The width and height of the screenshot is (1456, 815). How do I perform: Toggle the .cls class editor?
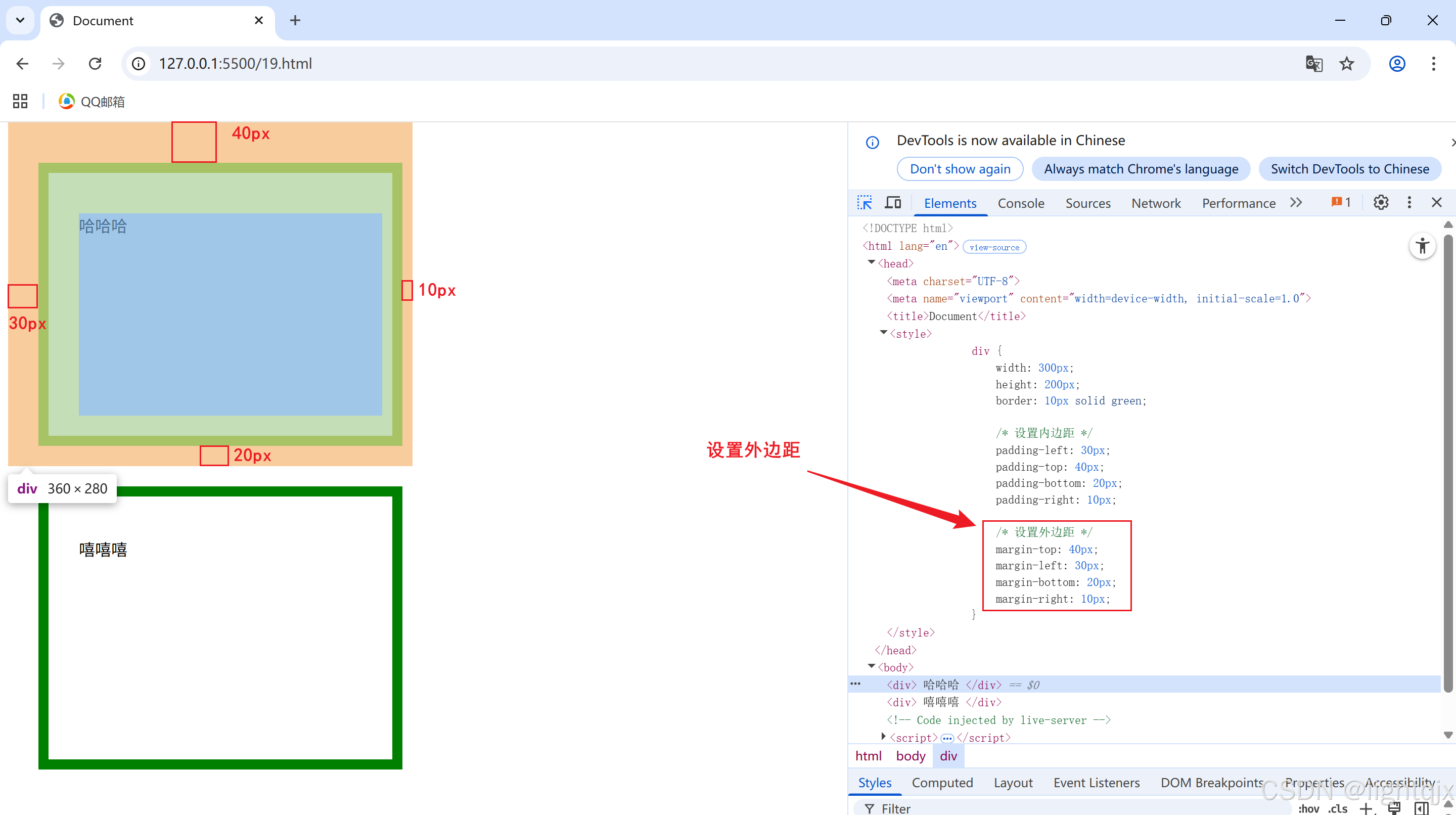pyautogui.click(x=1338, y=809)
